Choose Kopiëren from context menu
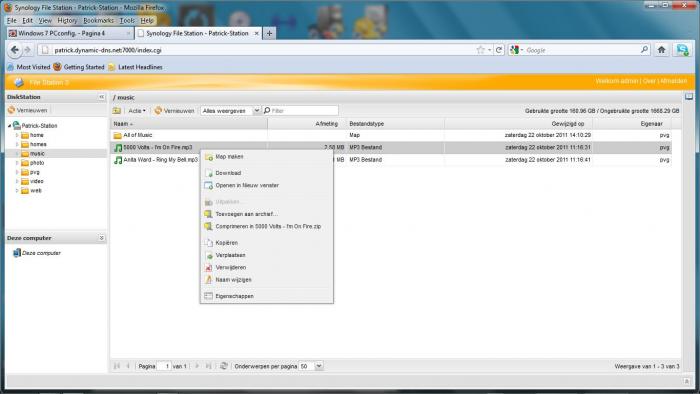 point(267,242)
